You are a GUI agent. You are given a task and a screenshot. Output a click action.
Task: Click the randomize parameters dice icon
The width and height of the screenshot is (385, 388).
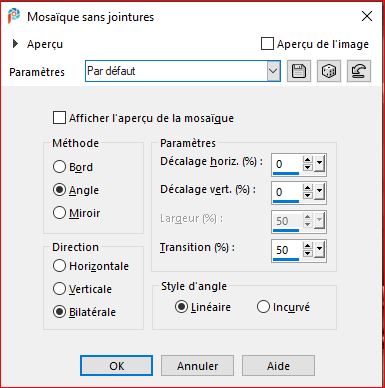pyautogui.click(x=329, y=71)
